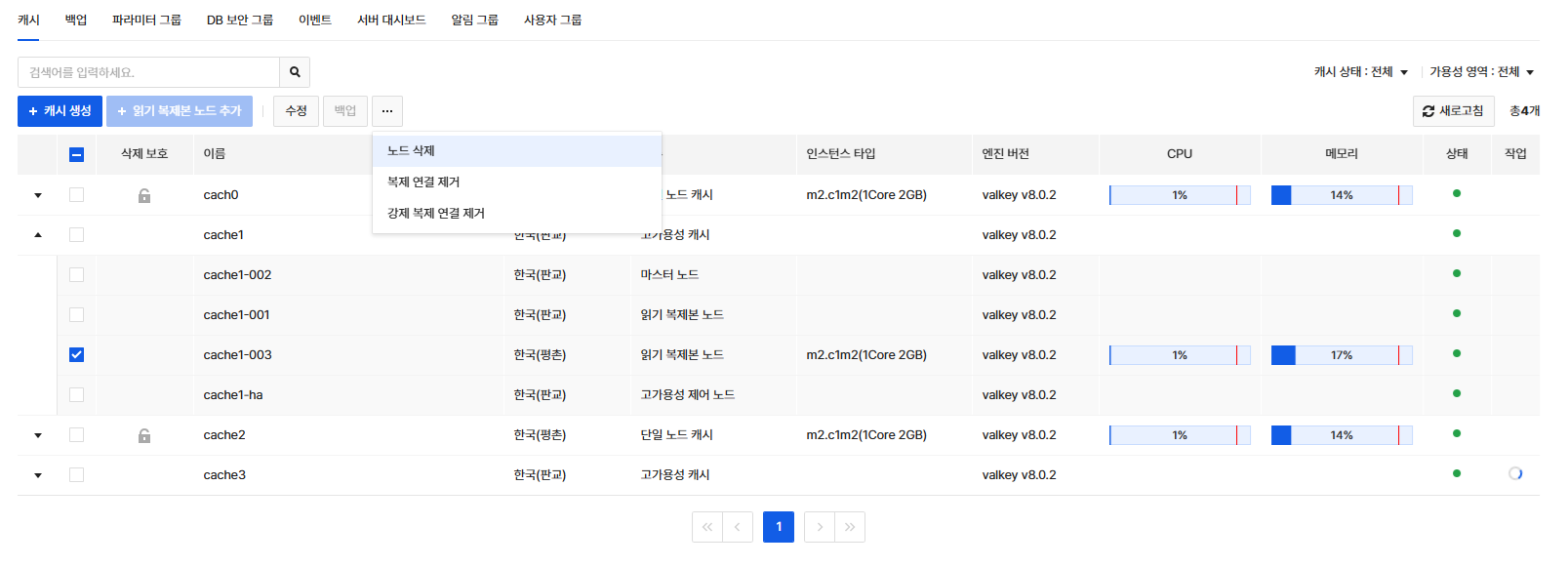The height and width of the screenshot is (567, 1568).
Task: Click the lock icon in cache2 row
Action: click(144, 435)
